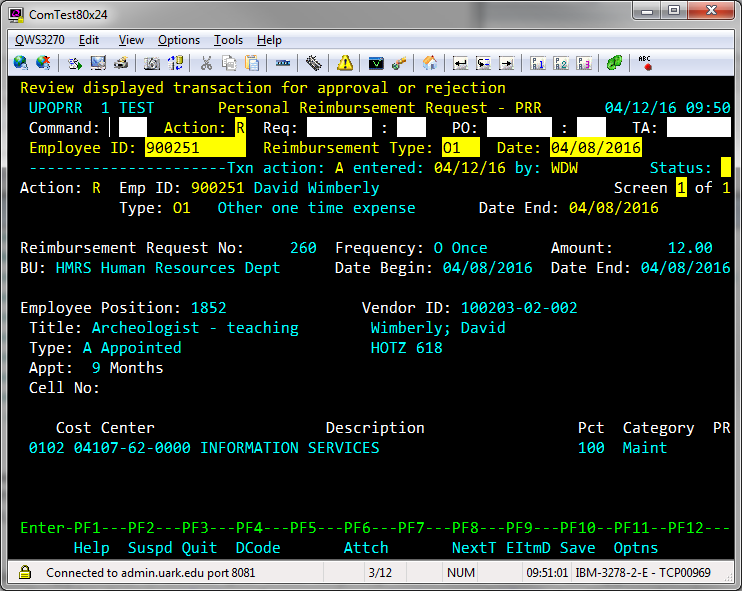Click the Employee ID field 900251
The height and width of the screenshot is (591, 742).
pos(195,148)
